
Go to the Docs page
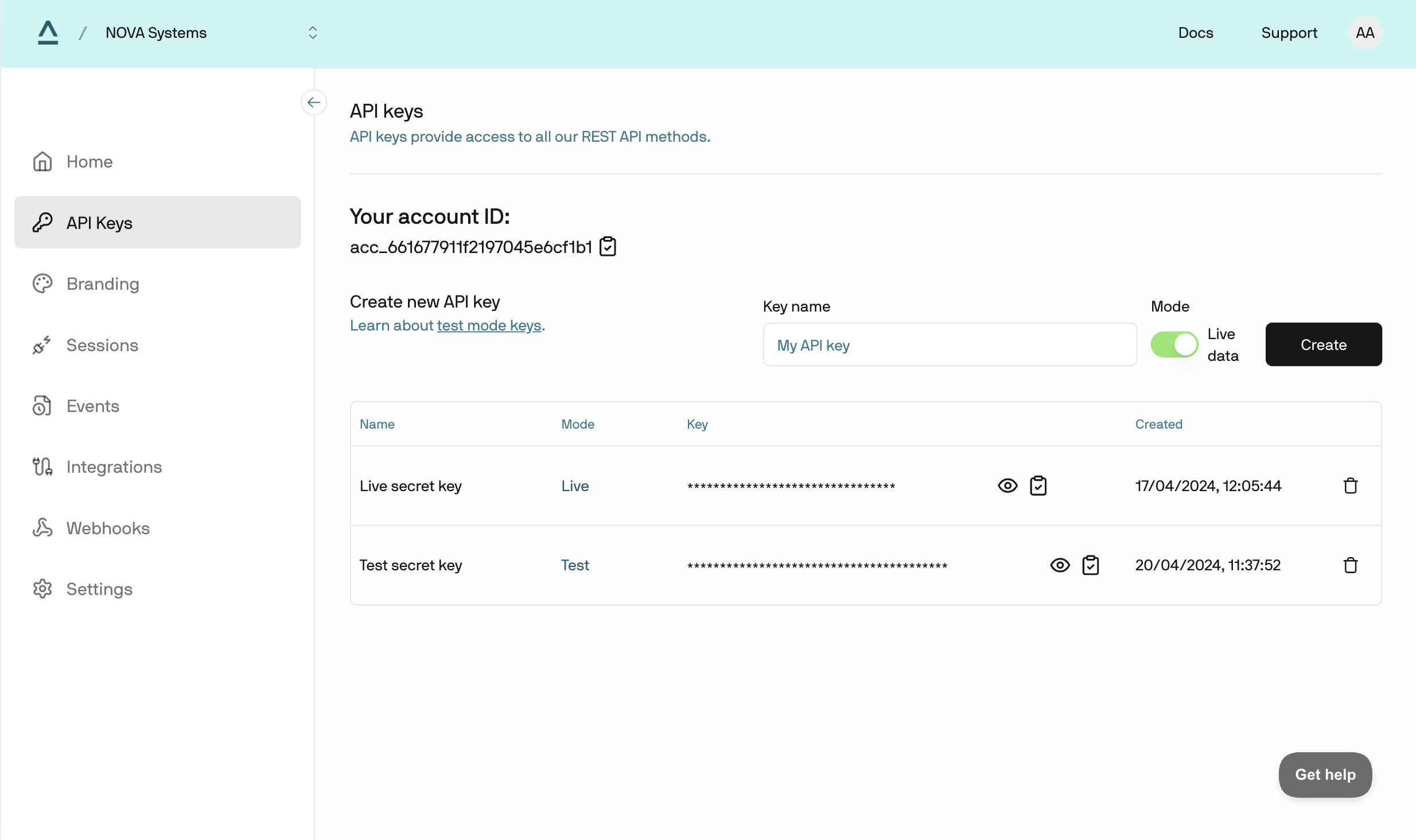coord(1195,33)
